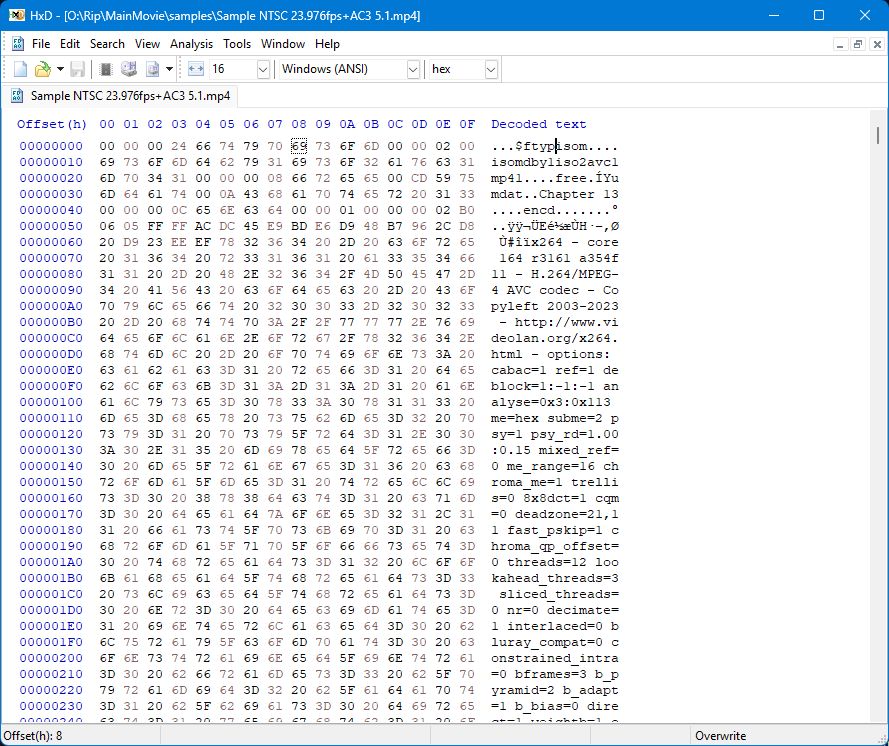Create a new file with the New icon
The height and width of the screenshot is (746, 889).
tap(20, 69)
